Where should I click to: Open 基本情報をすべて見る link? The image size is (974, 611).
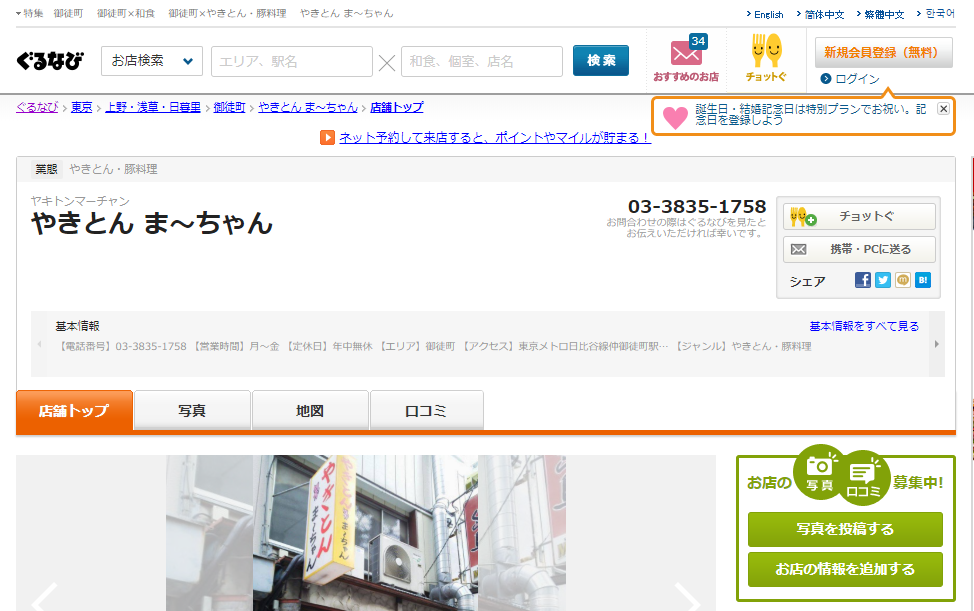(x=864, y=326)
